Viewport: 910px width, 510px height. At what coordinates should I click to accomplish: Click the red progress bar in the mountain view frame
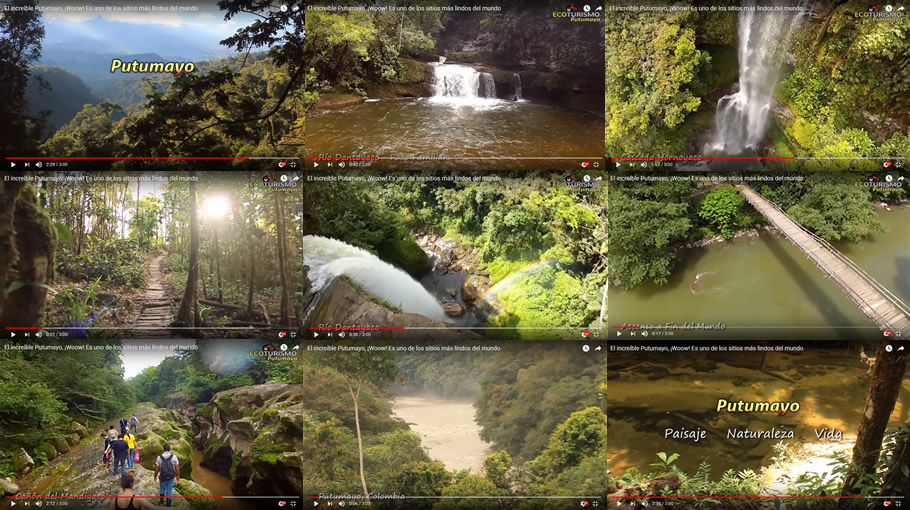click(120, 157)
